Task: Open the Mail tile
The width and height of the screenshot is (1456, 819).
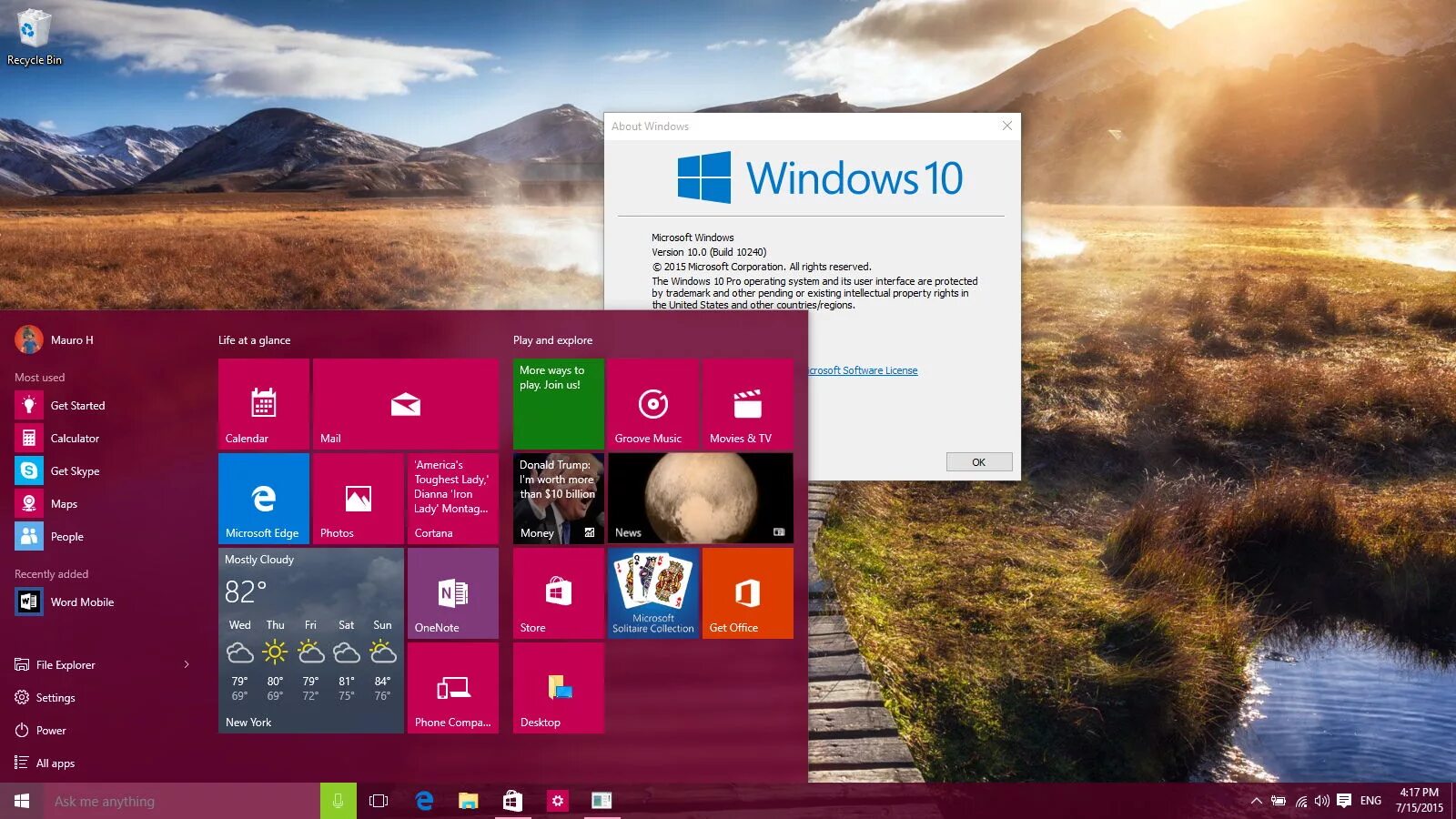Action: point(405,403)
